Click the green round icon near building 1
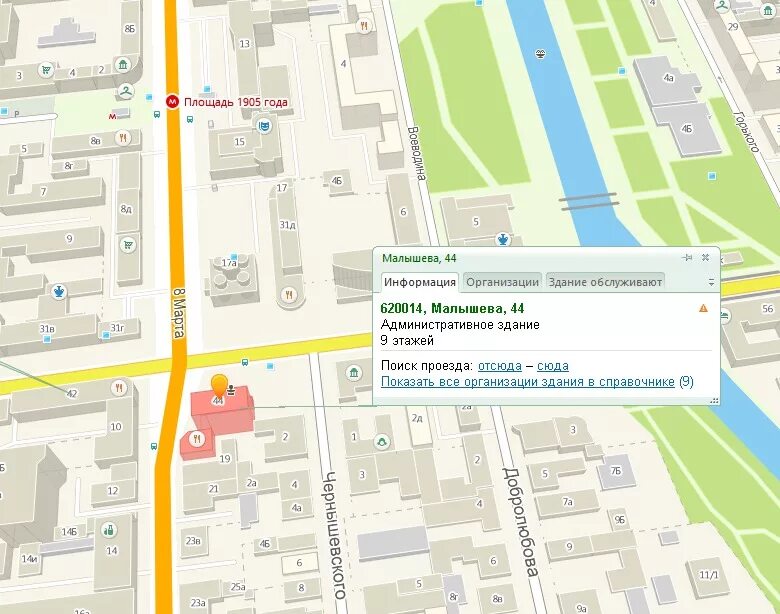Screen dimensions: 780x614 (382, 442)
